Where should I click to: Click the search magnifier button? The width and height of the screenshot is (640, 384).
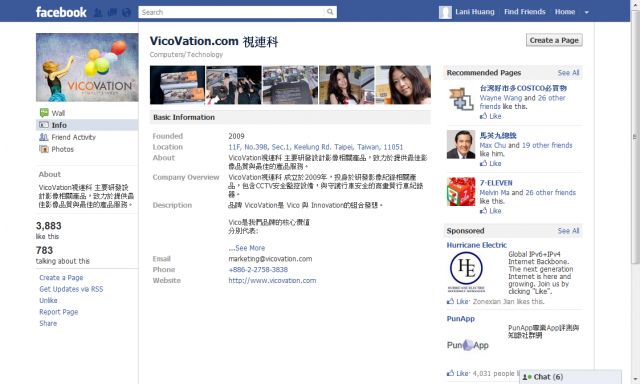330,12
